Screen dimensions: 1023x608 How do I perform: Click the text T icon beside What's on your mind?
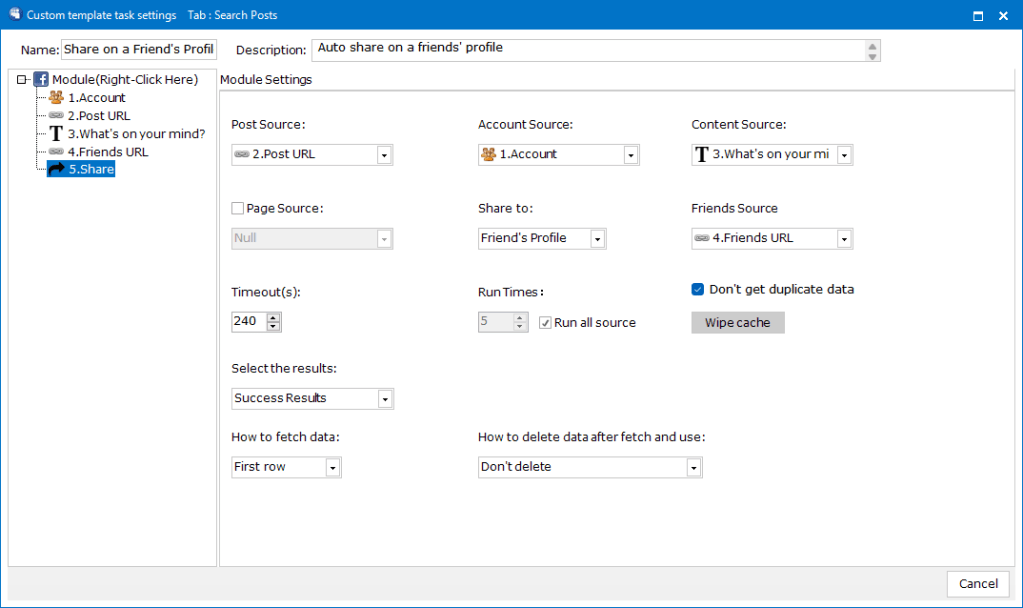pyautogui.click(x=56, y=134)
